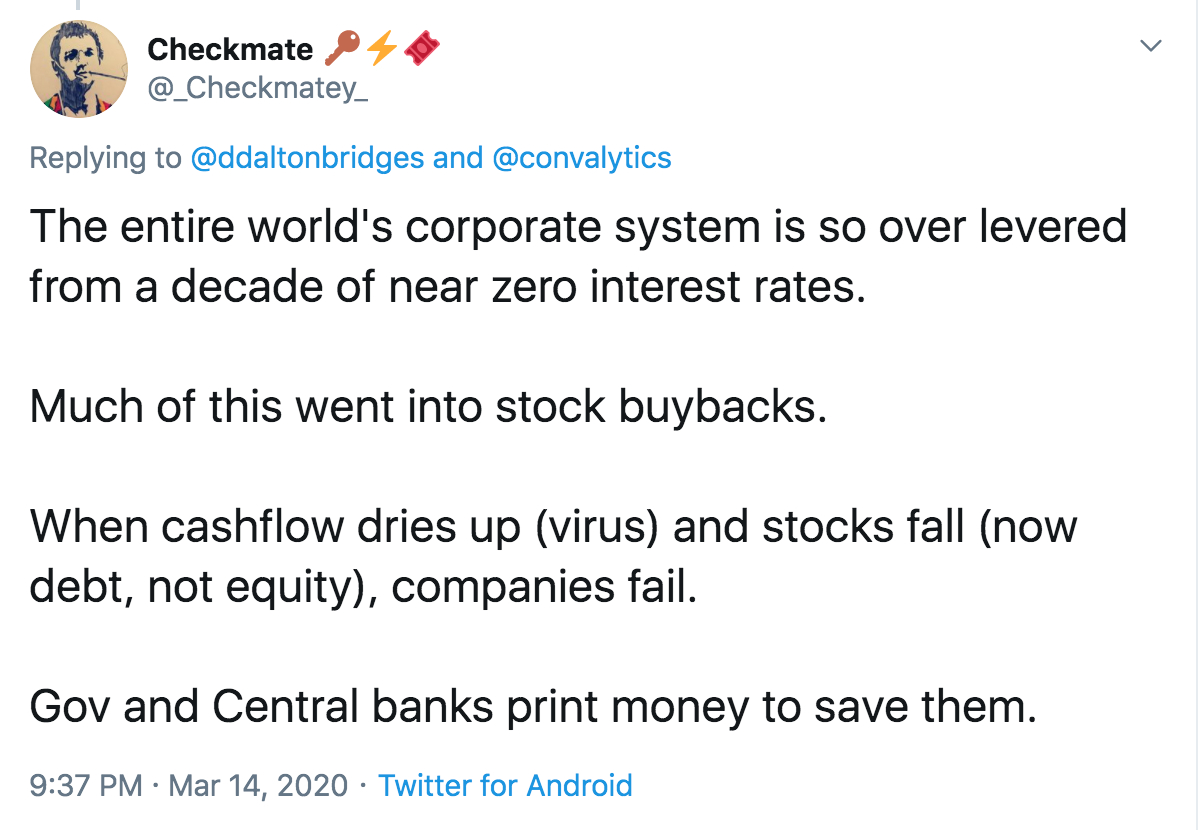Open the Twitter for Android source link
This screenshot has width=1204, height=830.
click(x=505, y=786)
